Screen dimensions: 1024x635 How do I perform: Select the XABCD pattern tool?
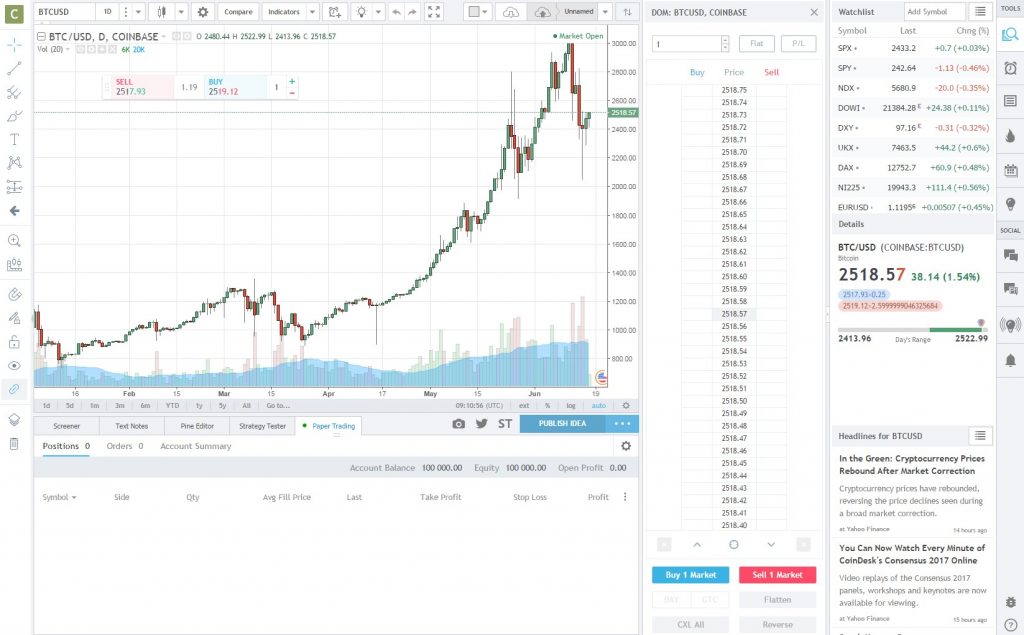[x=14, y=163]
